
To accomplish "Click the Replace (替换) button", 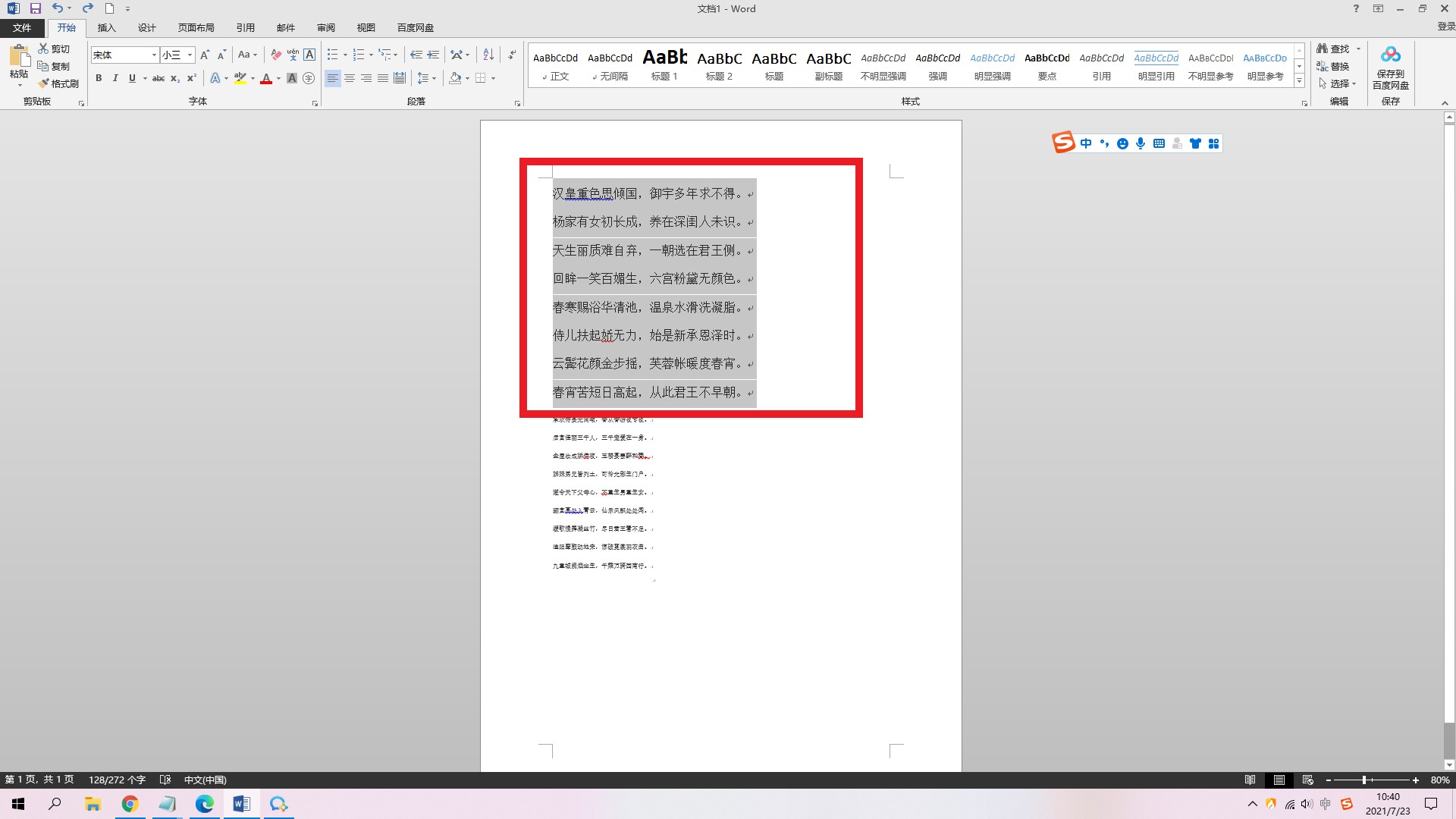I will pos(1334,66).
